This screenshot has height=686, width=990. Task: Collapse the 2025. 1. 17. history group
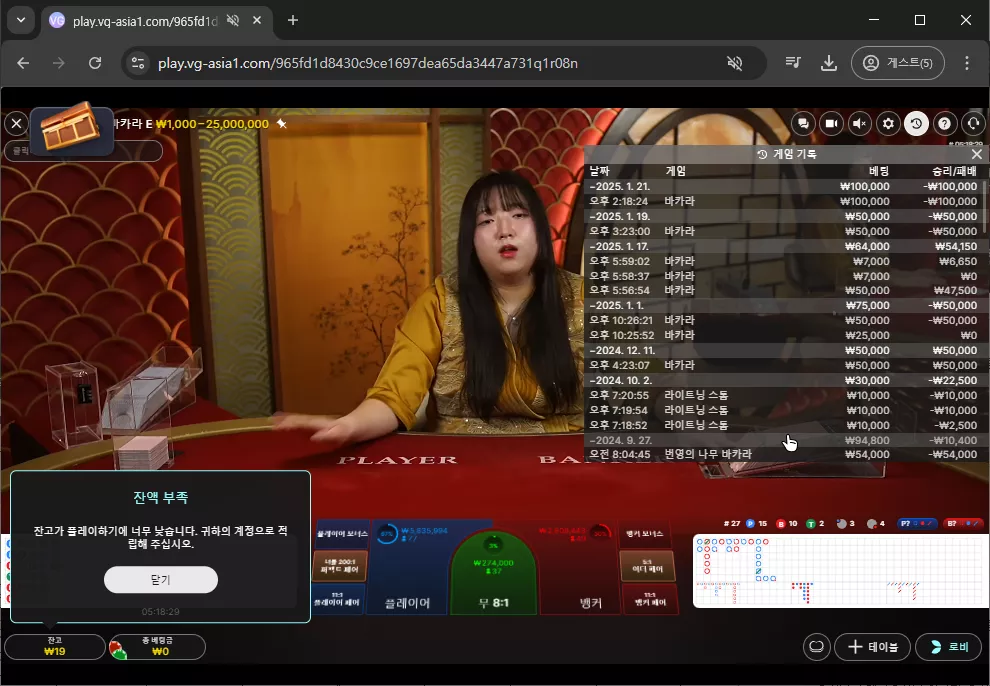(x=783, y=246)
